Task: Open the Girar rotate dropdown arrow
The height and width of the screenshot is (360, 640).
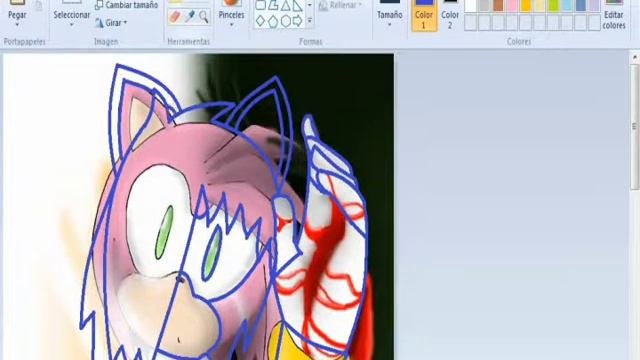Action: click(125, 22)
